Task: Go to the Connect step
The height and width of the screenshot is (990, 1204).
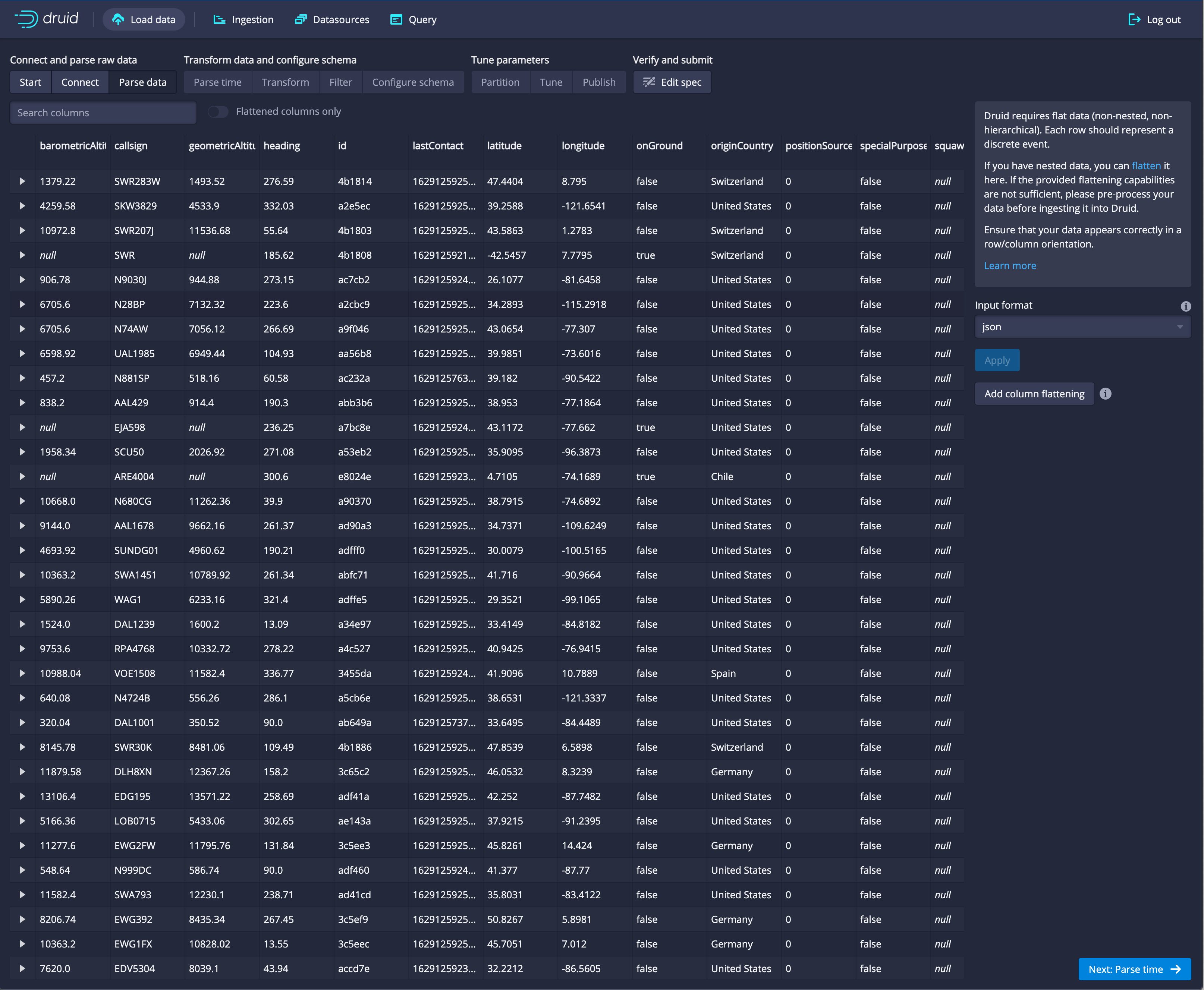Action: tap(80, 82)
